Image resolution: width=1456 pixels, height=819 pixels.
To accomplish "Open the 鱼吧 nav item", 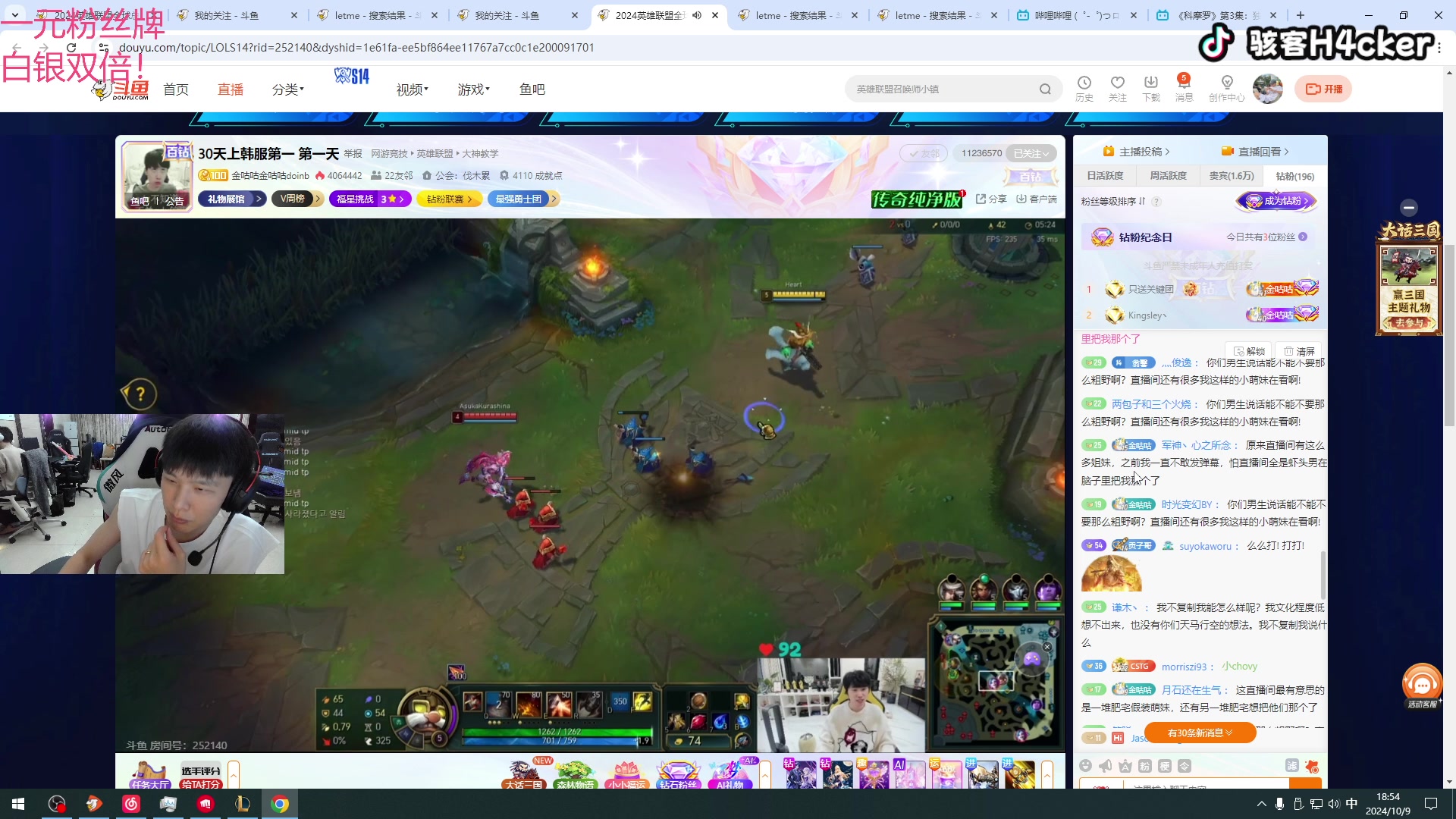I will tap(532, 89).
